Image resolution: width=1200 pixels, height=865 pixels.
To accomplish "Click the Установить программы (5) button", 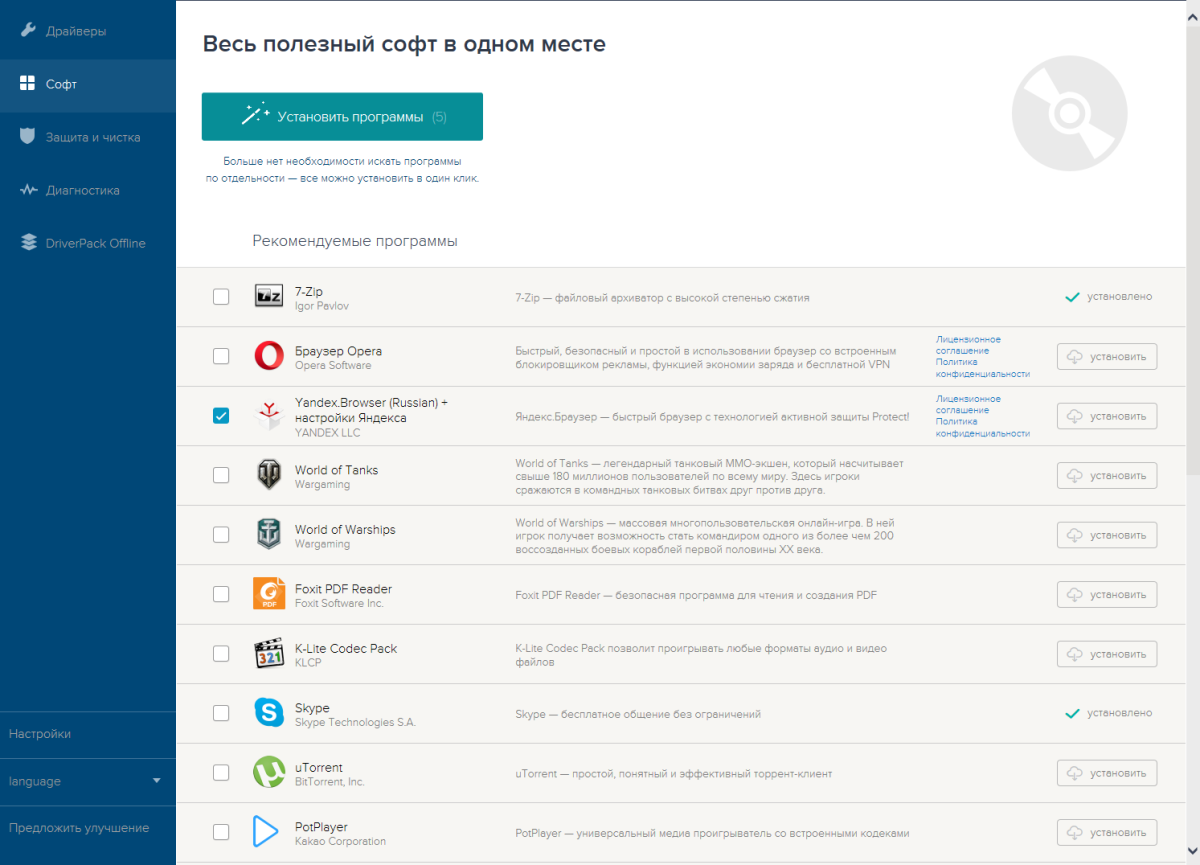I will [342, 116].
